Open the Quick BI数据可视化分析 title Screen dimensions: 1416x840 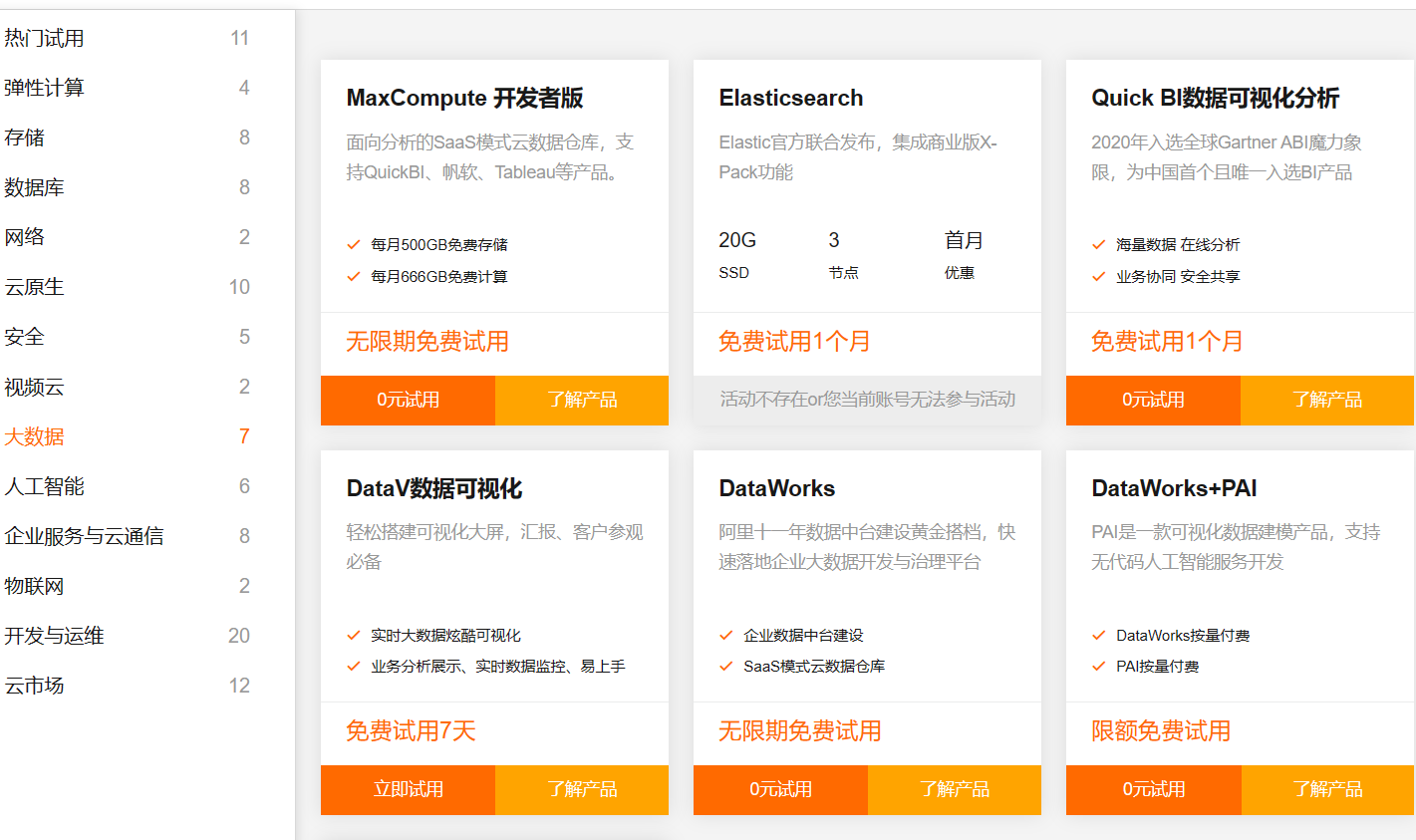point(1215,98)
